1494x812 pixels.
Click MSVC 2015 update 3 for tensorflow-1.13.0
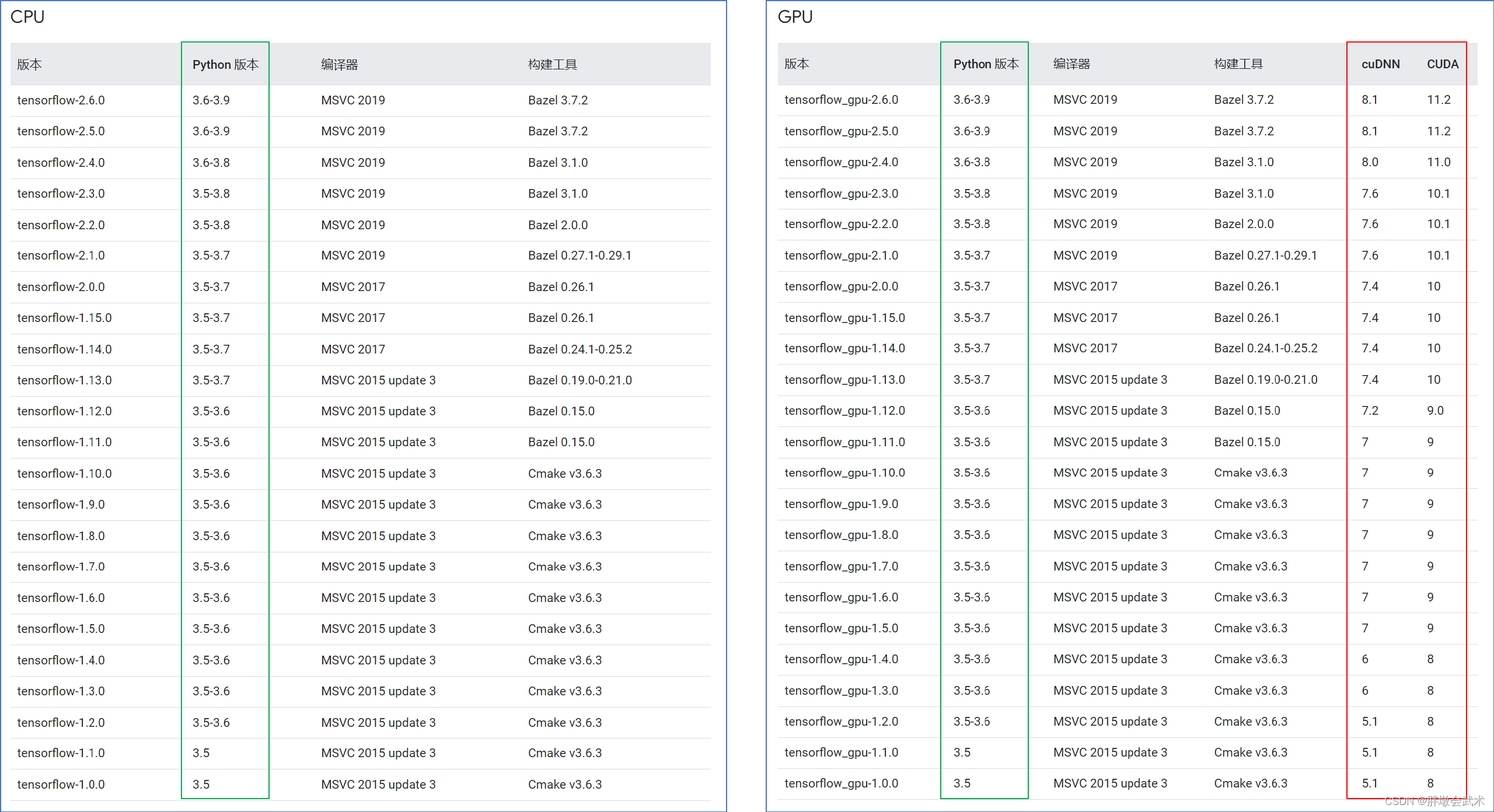[x=378, y=380]
